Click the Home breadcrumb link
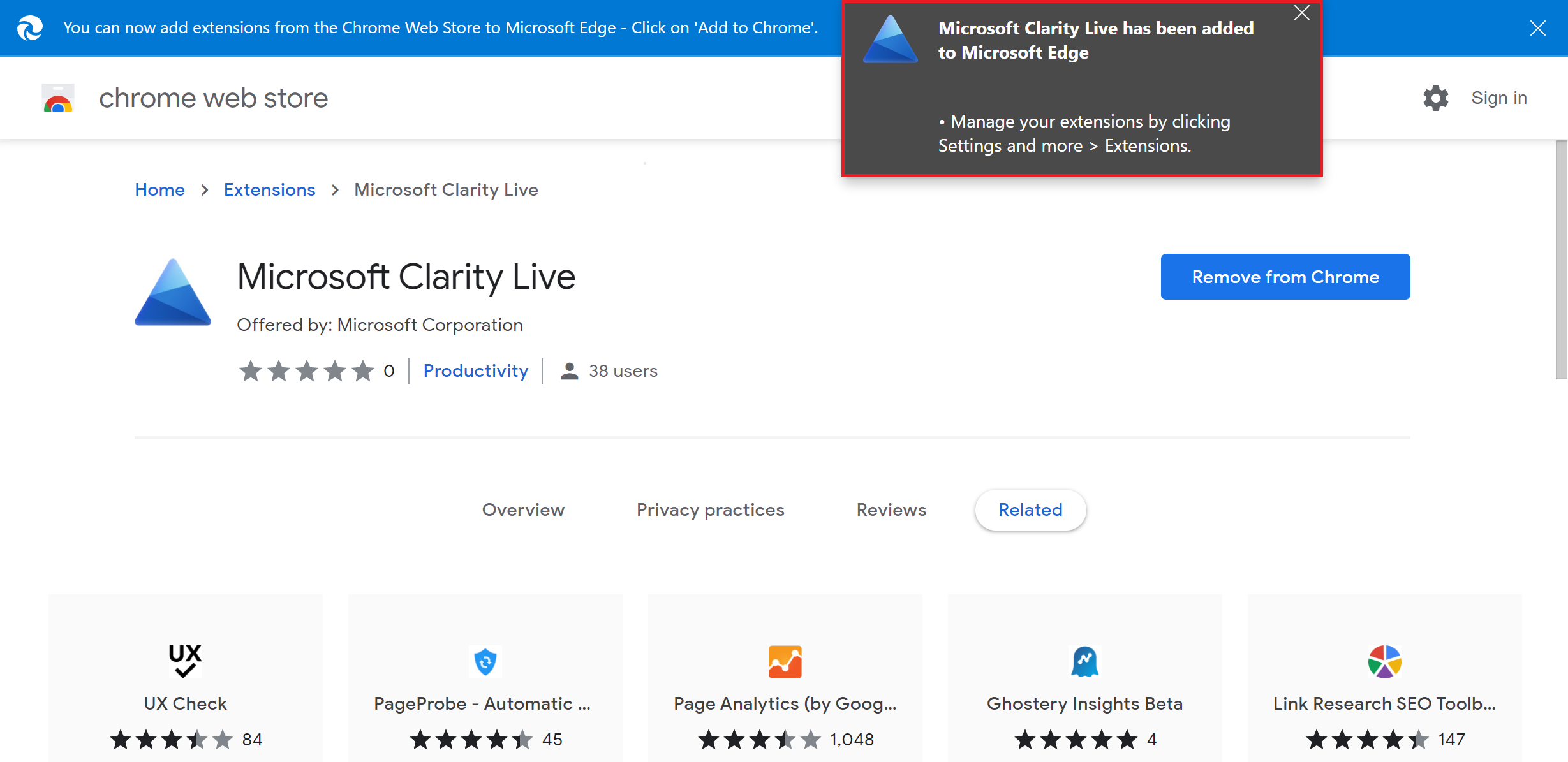Image resolution: width=1568 pixels, height=762 pixels. pyautogui.click(x=160, y=190)
